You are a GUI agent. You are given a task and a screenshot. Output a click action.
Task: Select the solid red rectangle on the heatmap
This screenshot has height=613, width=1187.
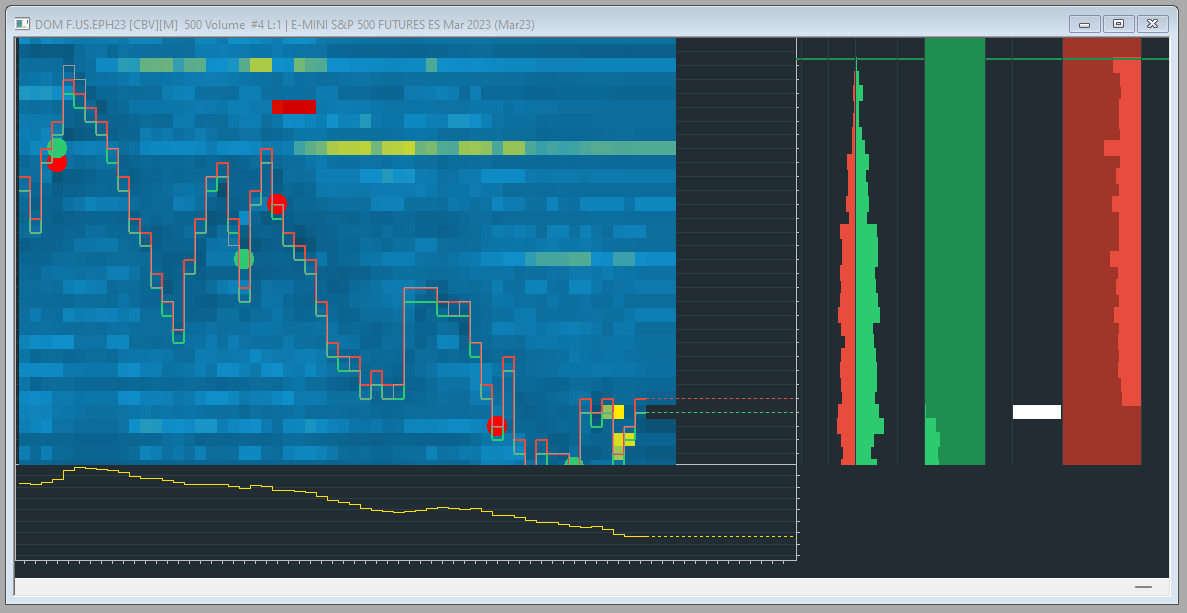(294, 107)
